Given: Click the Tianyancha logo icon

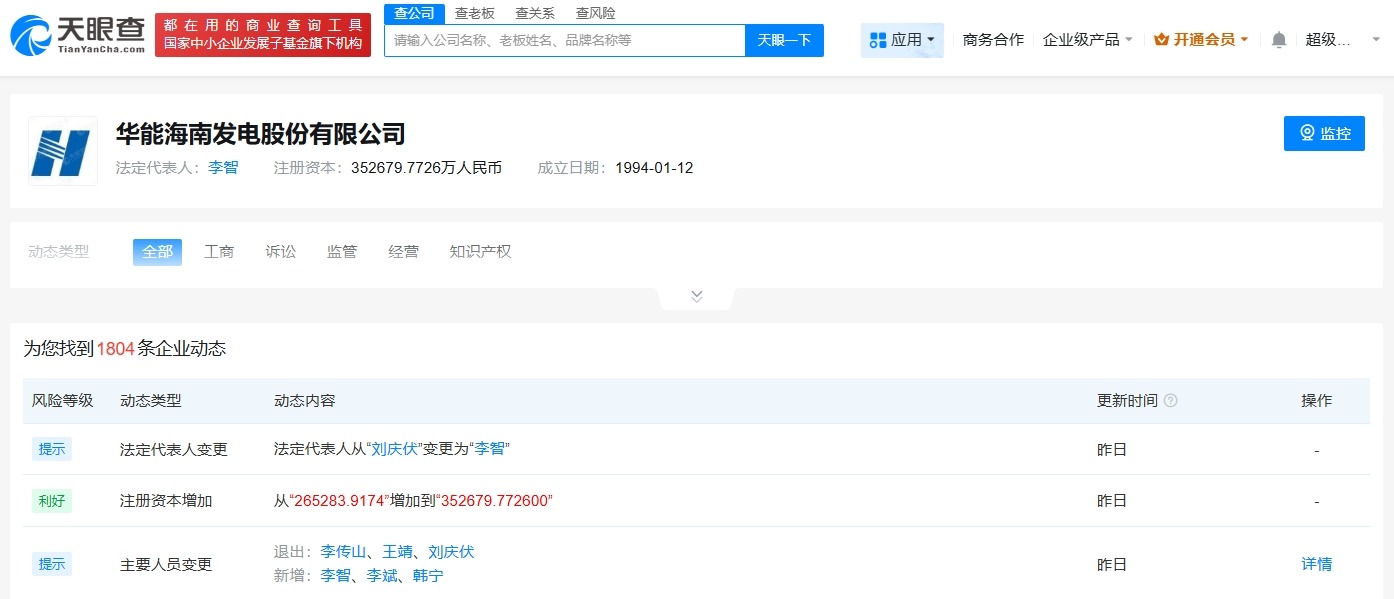Looking at the screenshot, I should click(x=30, y=30).
